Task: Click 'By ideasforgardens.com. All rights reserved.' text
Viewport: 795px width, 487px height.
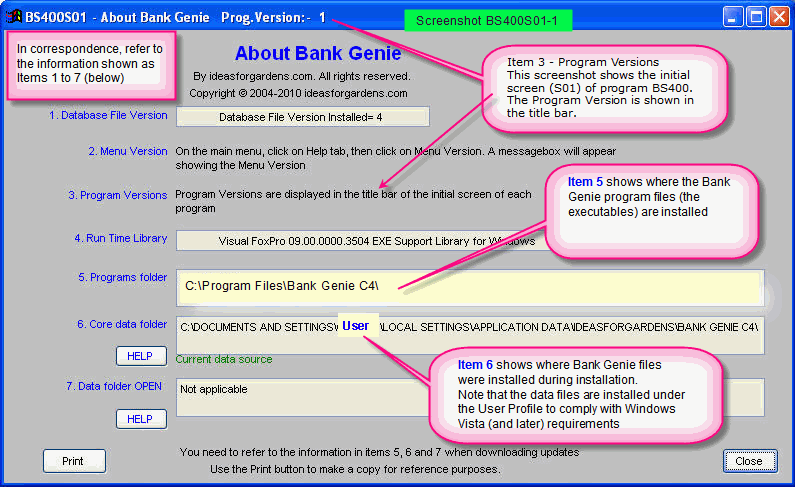Action: pyautogui.click(x=302, y=77)
